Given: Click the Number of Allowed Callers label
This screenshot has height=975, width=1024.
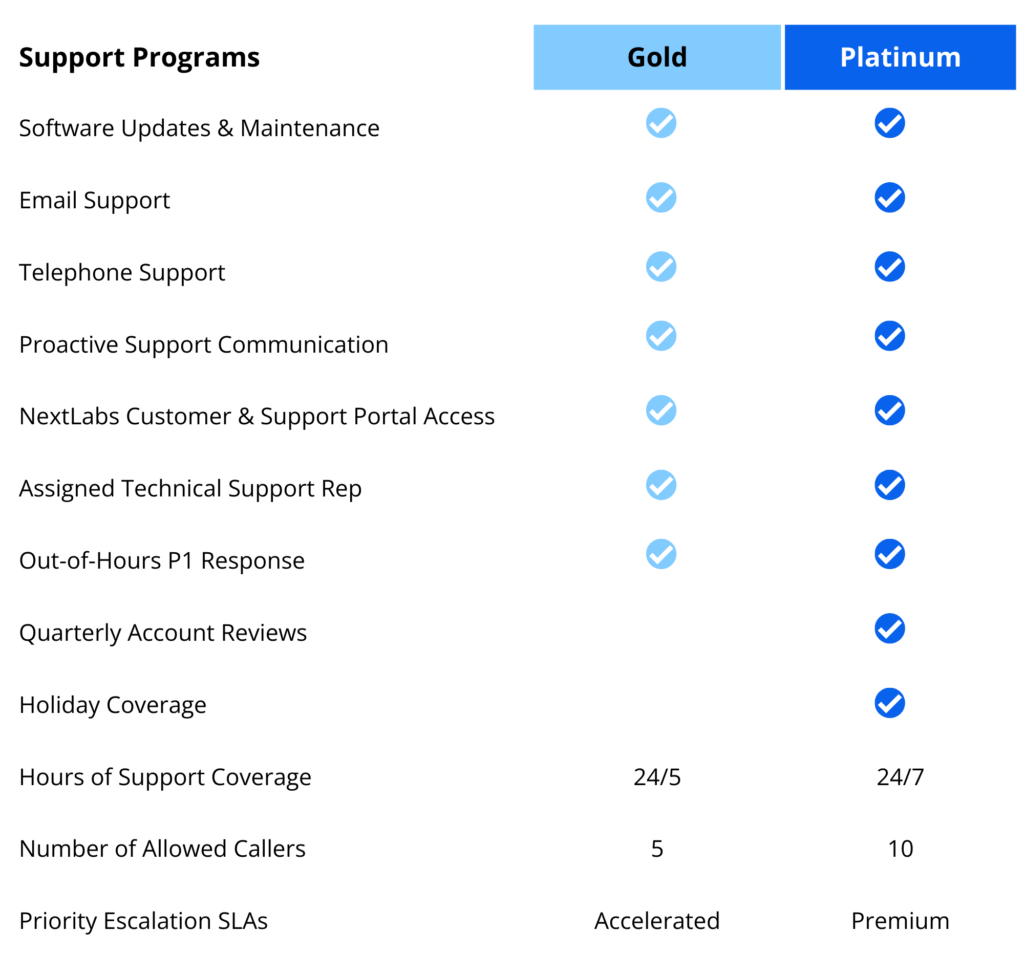Looking at the screenshot, I should pos(162,849).
